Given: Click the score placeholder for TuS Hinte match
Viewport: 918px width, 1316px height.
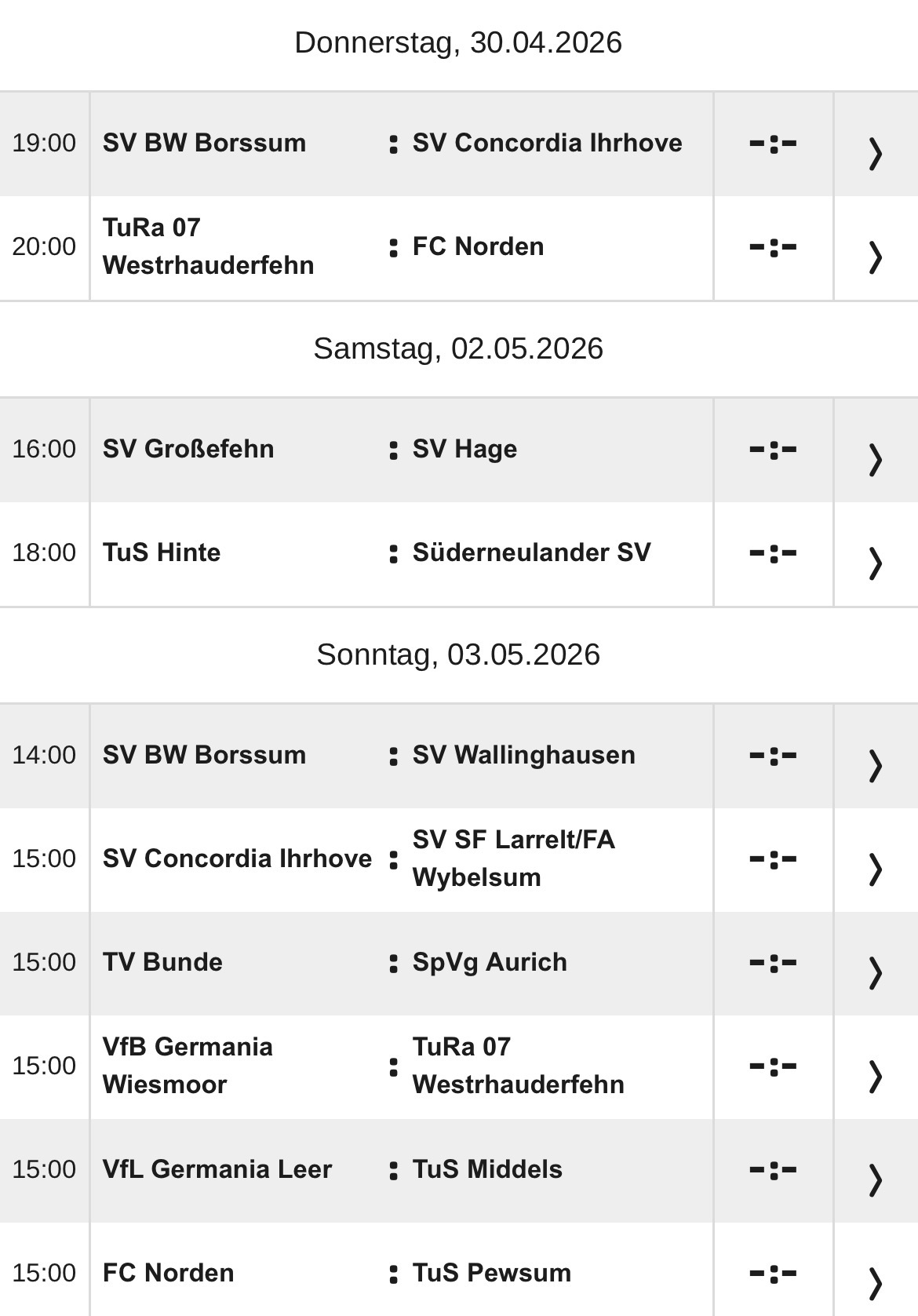Looking at the screenshot, I should pyautogui.click(x=773, y=553).
